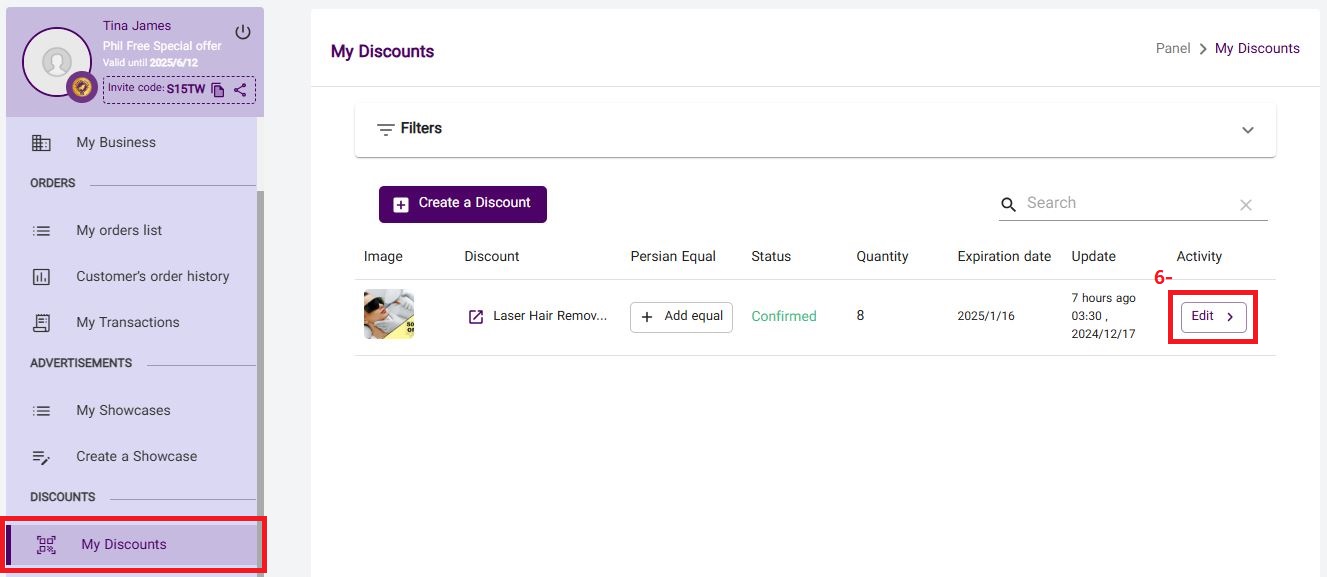1327x577 pixels.
Task: Click Create a Discount button
Action: (x=462, y=203)
